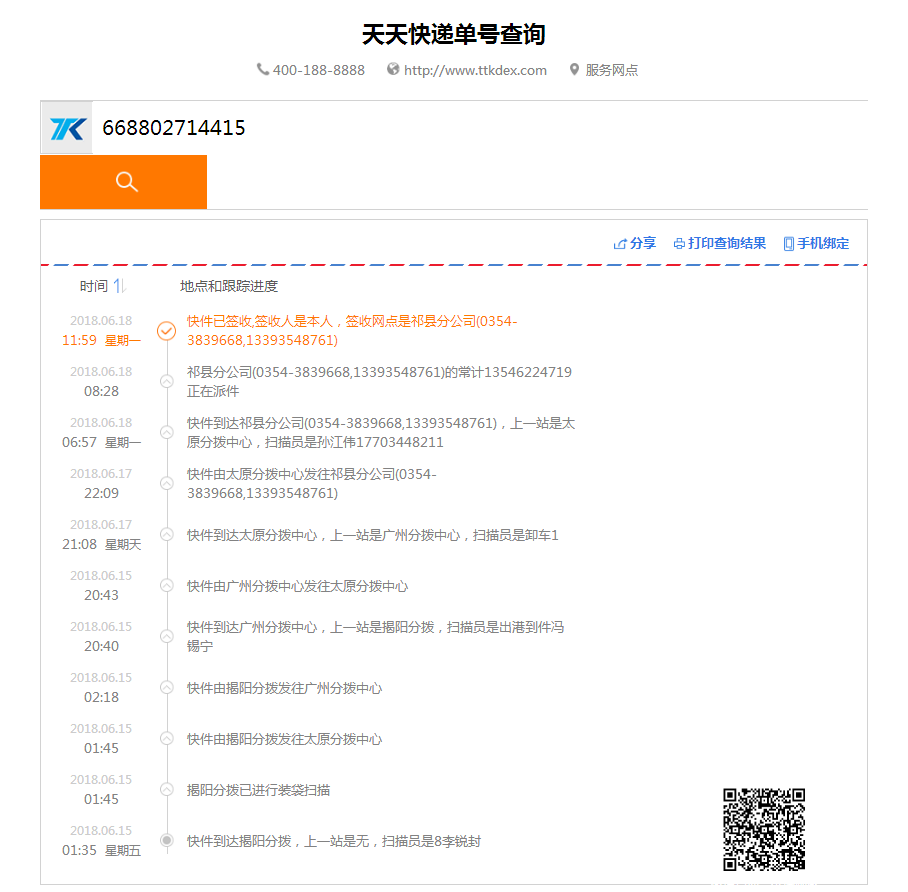Open the http://www.ttkdex.com website link
This screenshot has width=908, height=892.
tap(475, 70)
